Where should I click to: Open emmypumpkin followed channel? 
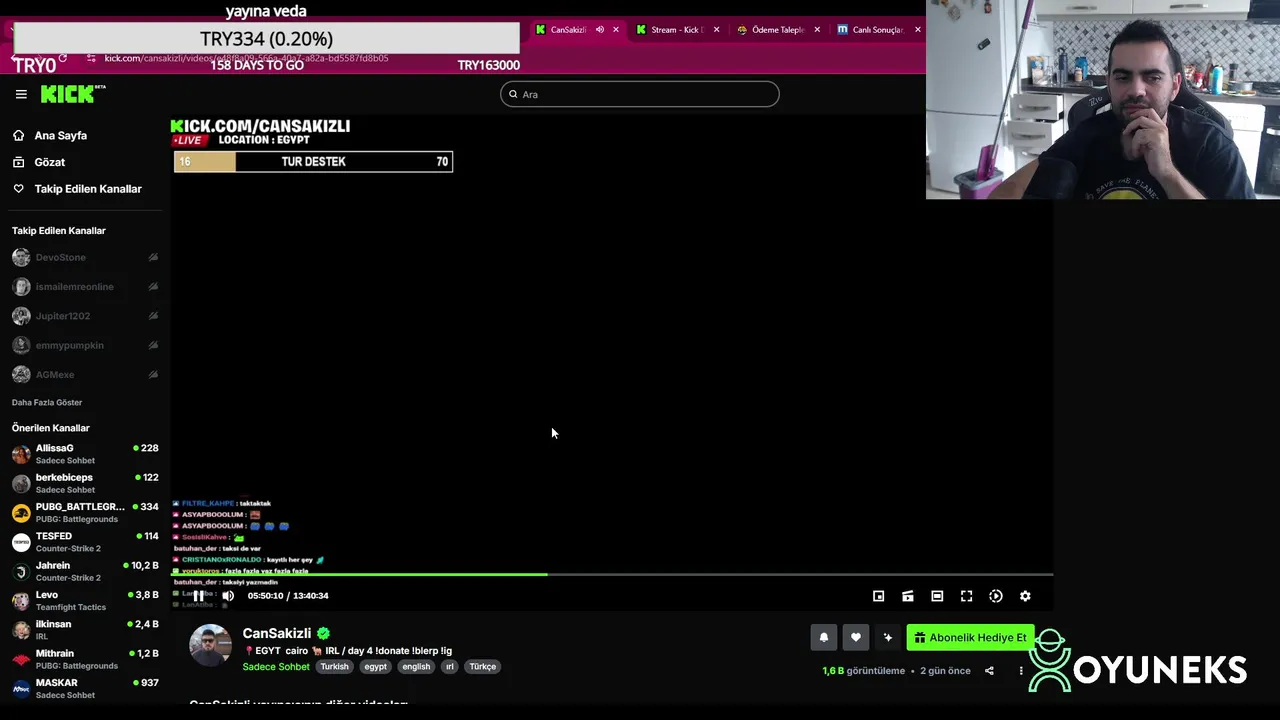coord(70,345)
